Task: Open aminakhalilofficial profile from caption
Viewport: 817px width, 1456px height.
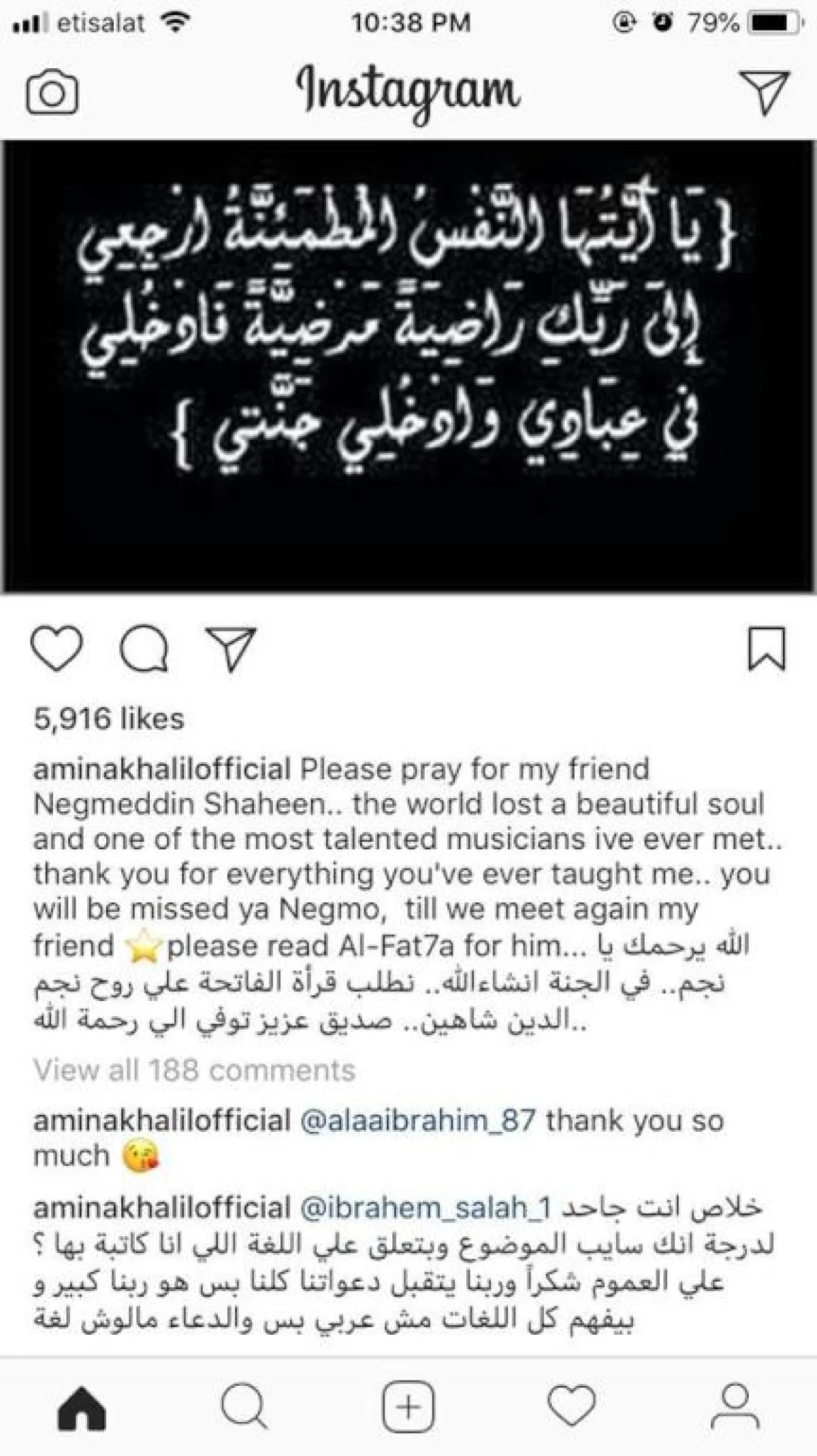Action: click(162, 770)
